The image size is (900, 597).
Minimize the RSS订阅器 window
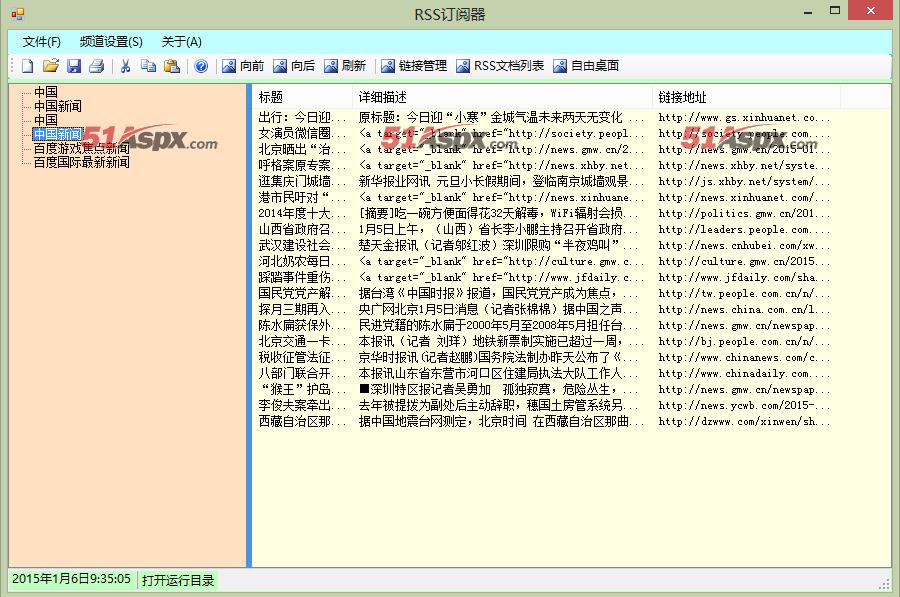(x=808, y=12)
